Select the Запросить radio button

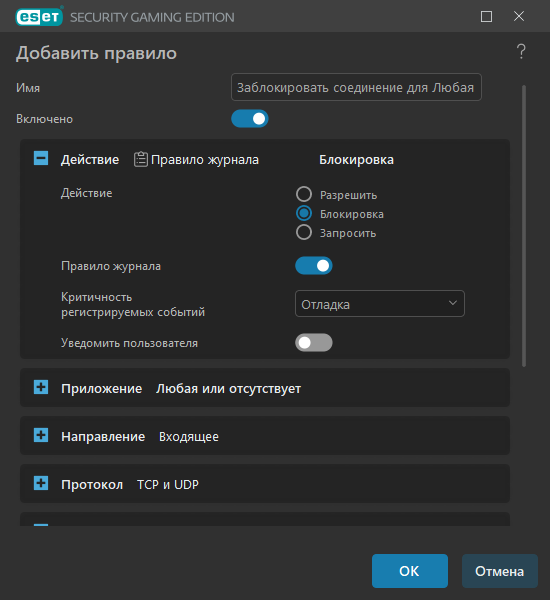tap(304, 232)
